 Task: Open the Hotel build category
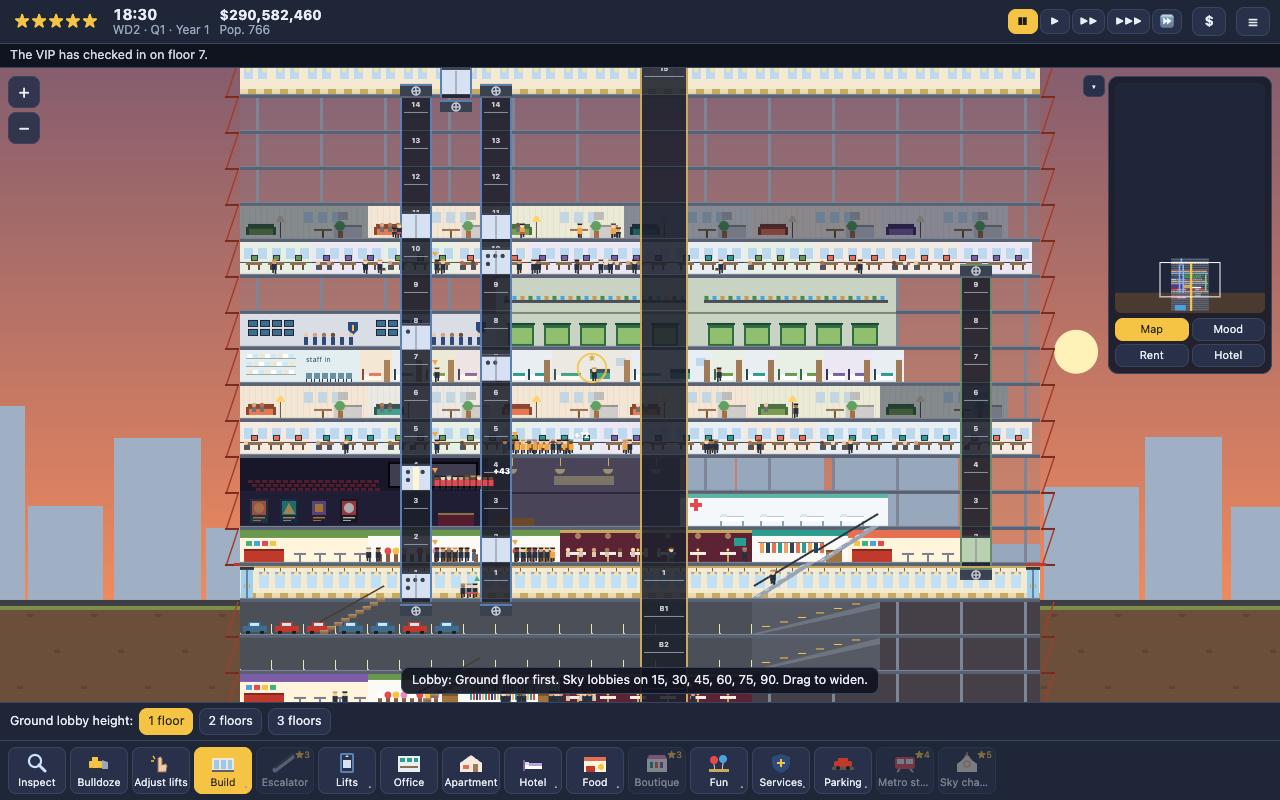click(x=533, y=770)
